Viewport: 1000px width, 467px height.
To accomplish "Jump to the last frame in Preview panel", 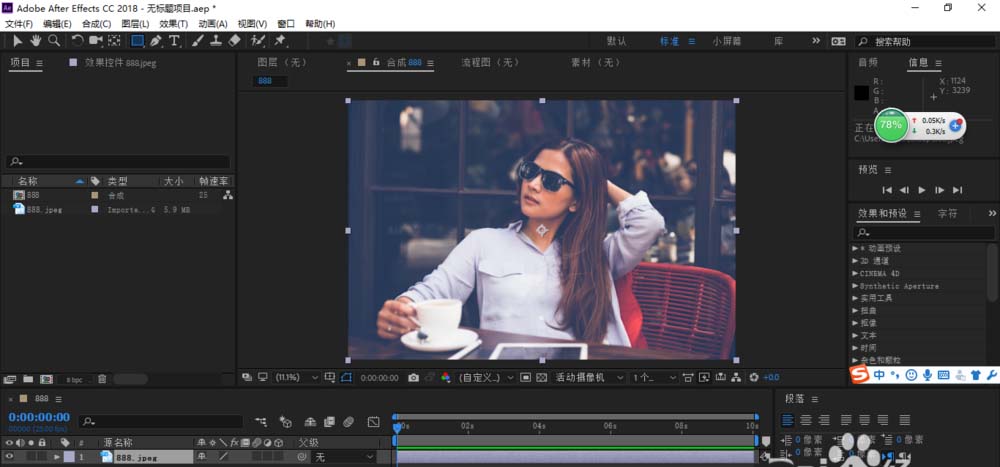I will coord(957,189).
